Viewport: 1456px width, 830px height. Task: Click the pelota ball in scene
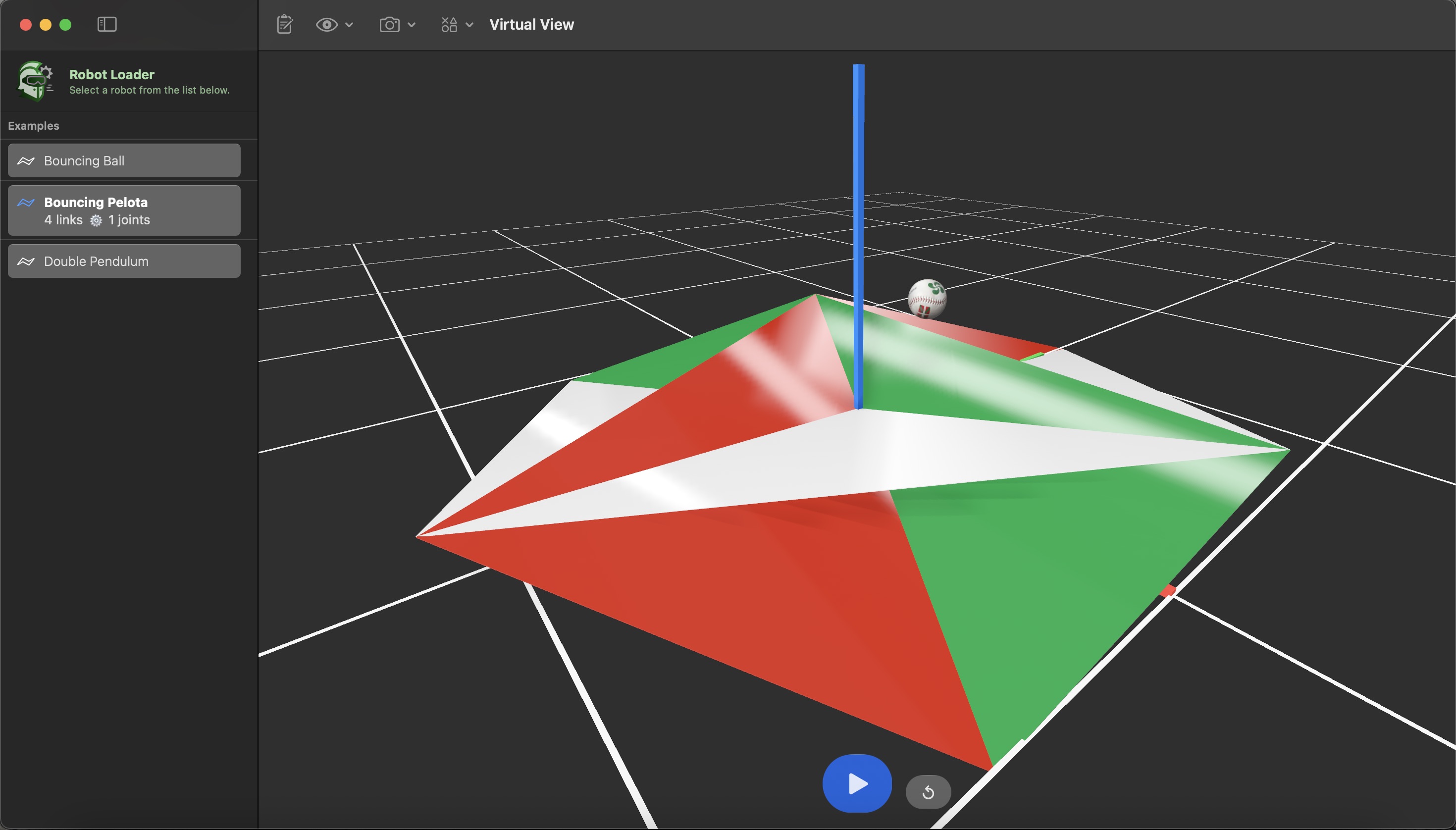[927, 298]
